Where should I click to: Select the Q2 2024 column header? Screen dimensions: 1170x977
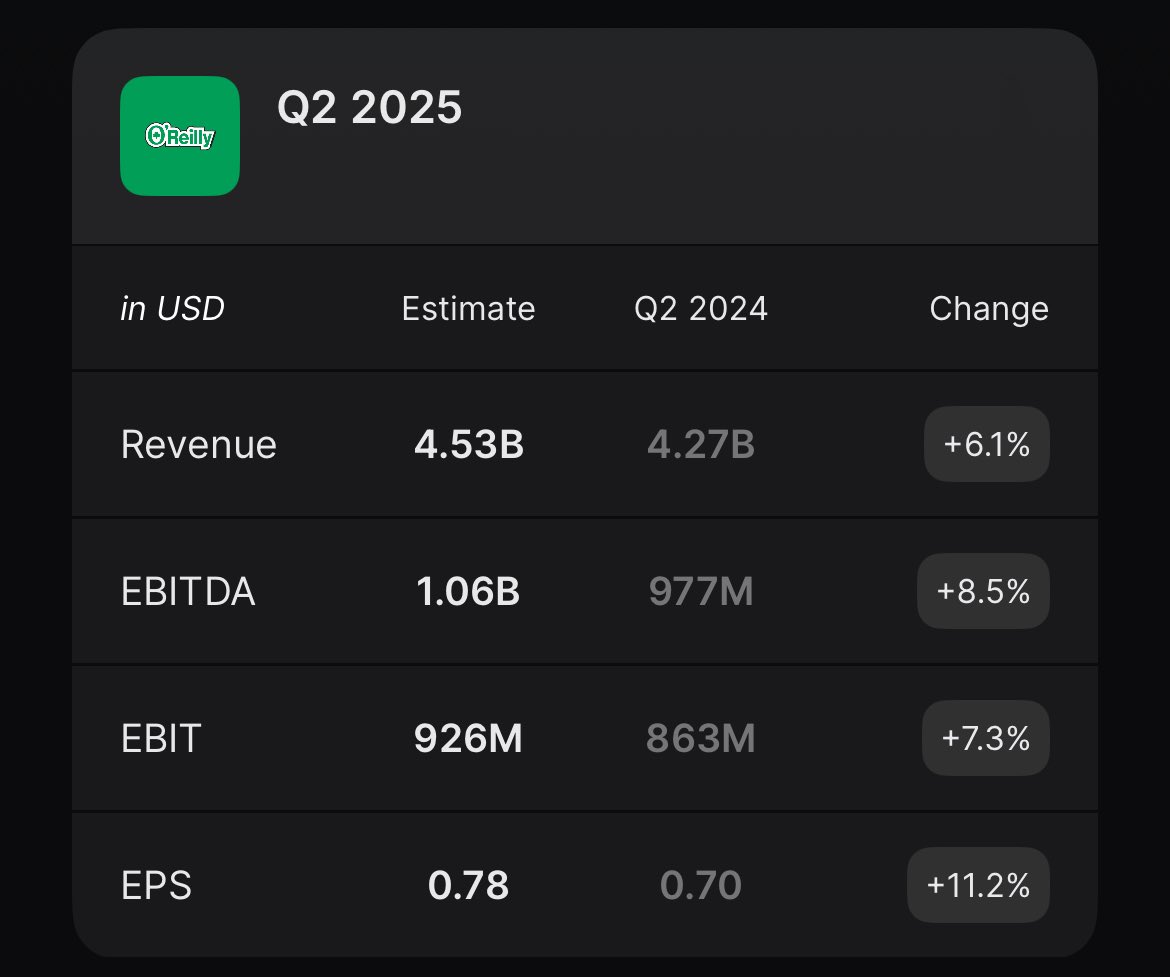pos(701,308)
